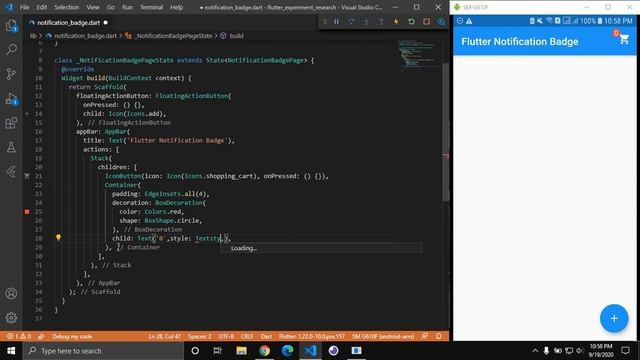Change end of line sequence CRLF

(x=247, y=336)
